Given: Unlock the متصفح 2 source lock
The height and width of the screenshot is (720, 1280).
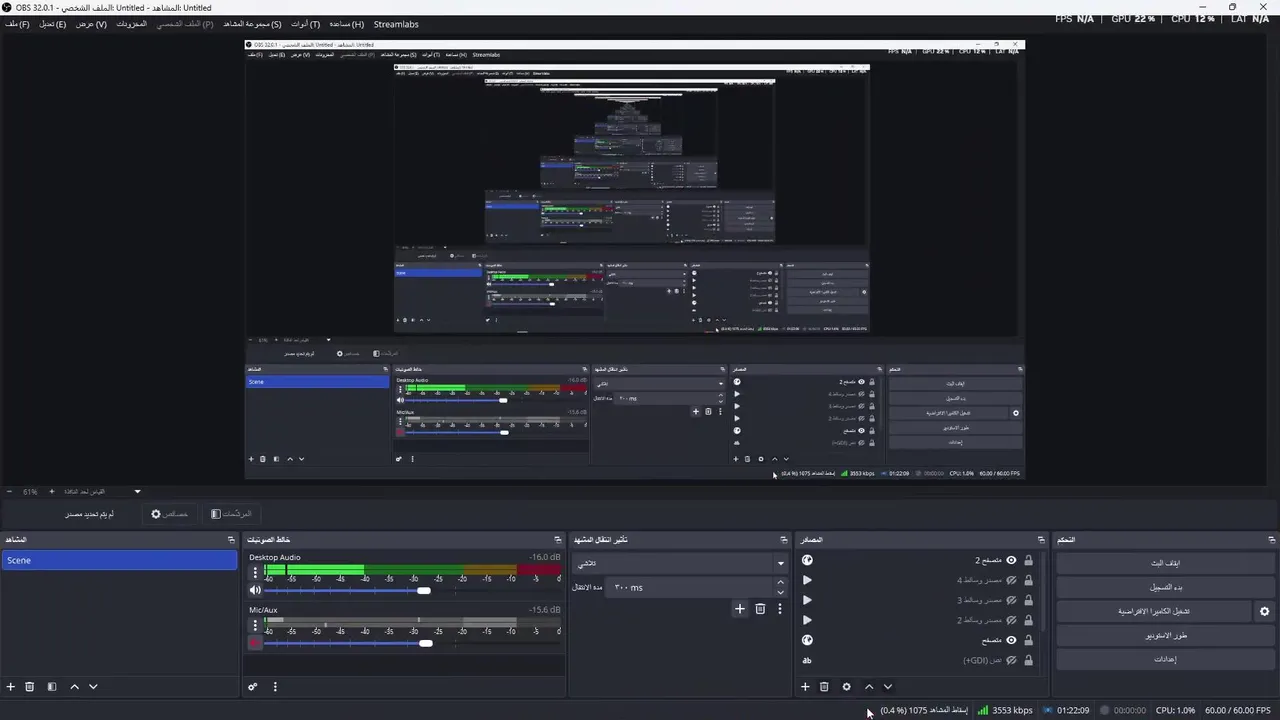Looking at the screenshot, I should pyautogui.click(x=1028, y=560).
